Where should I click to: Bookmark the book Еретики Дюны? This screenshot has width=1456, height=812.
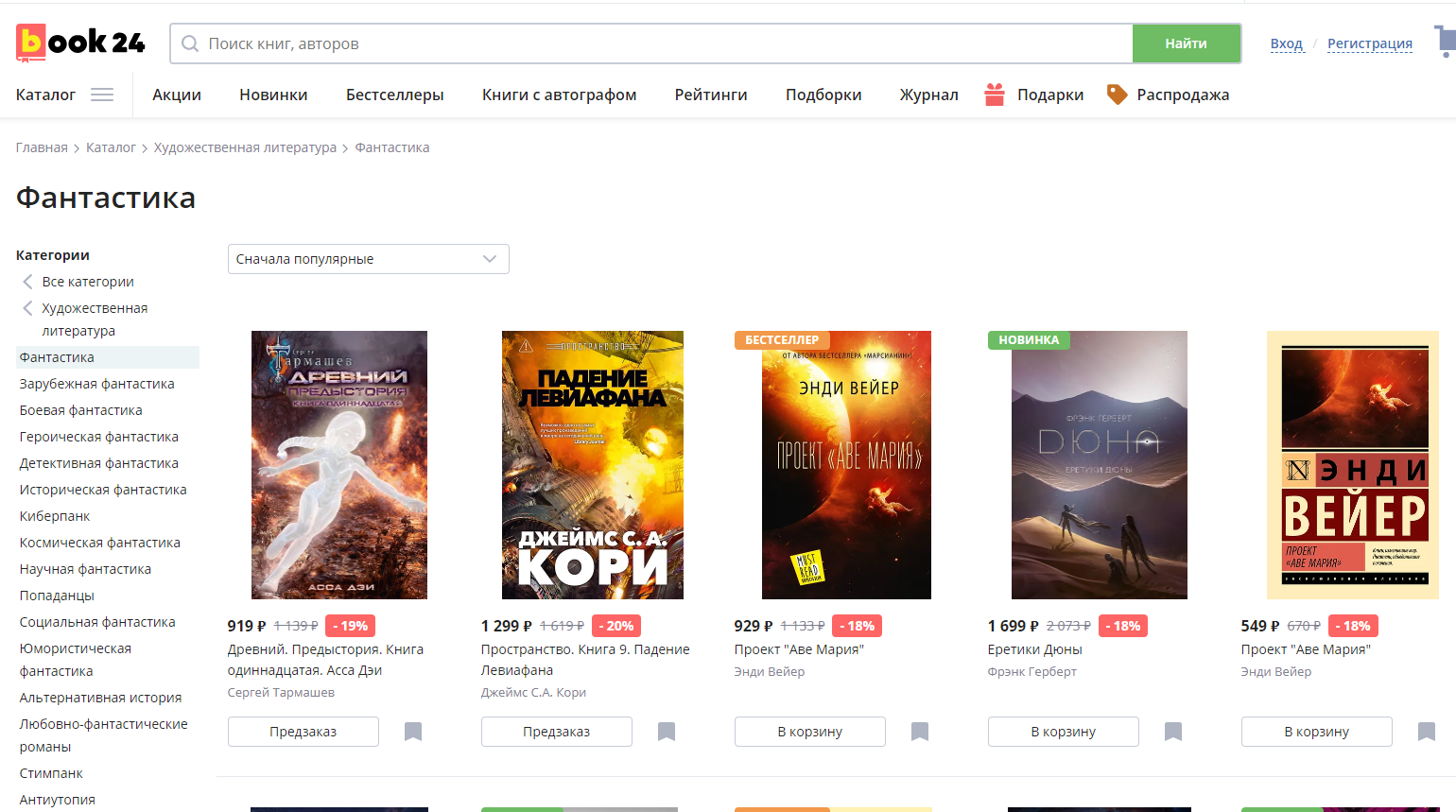[x=1173, y=732]
